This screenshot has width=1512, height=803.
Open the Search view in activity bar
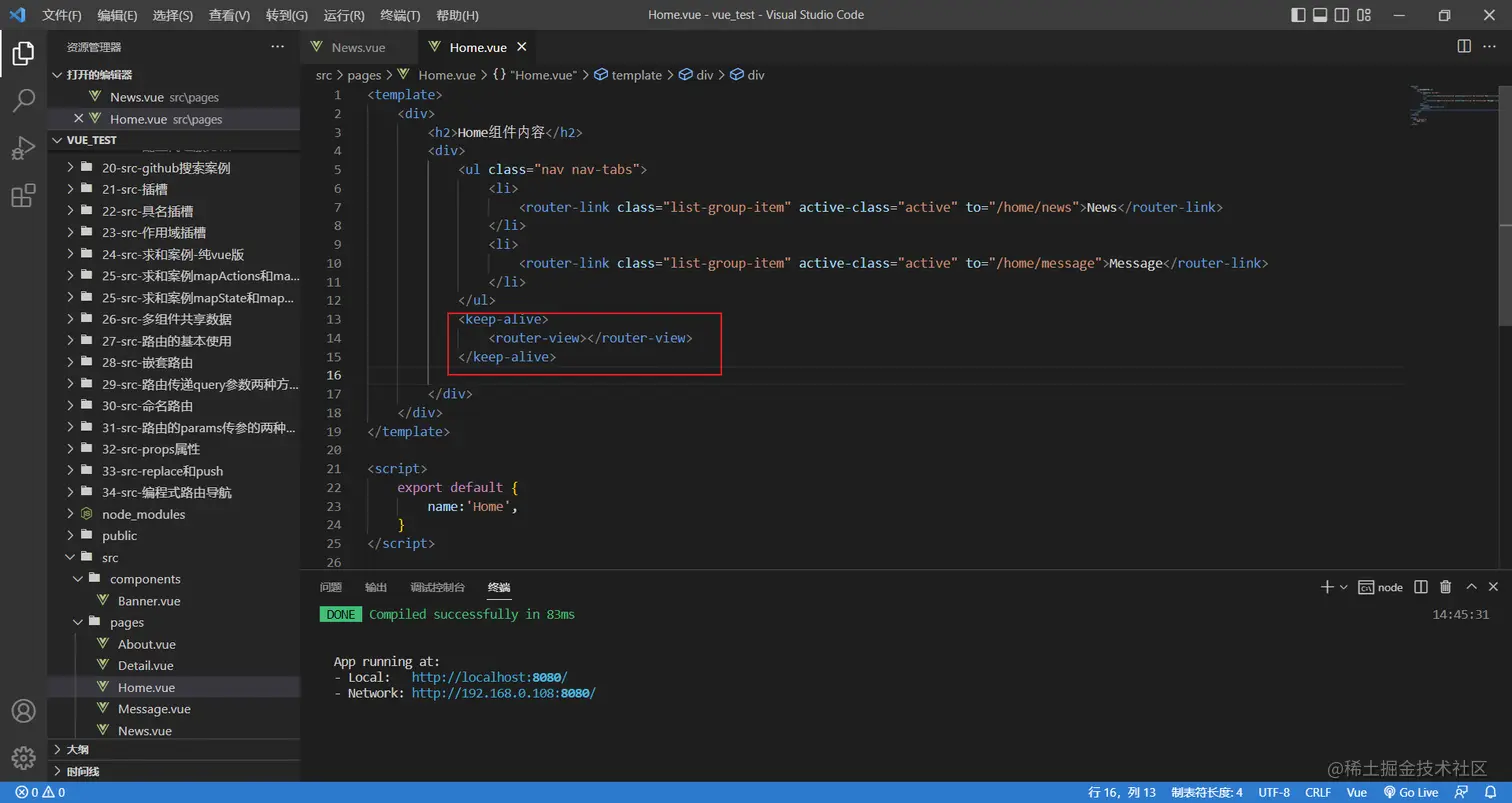pyautogui.click(x=23, y=101)
